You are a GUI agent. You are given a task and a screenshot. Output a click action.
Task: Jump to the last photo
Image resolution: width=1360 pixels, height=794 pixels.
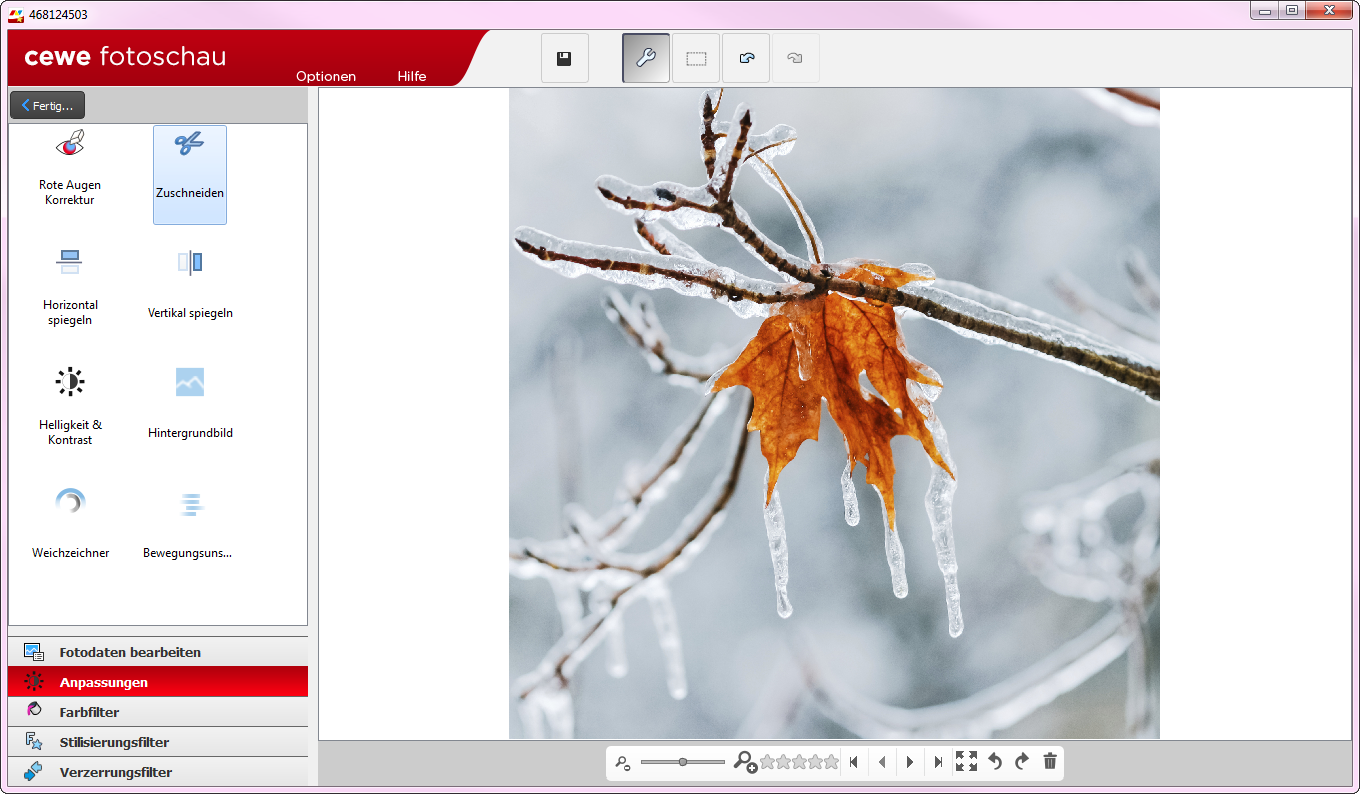coord(938,762)
